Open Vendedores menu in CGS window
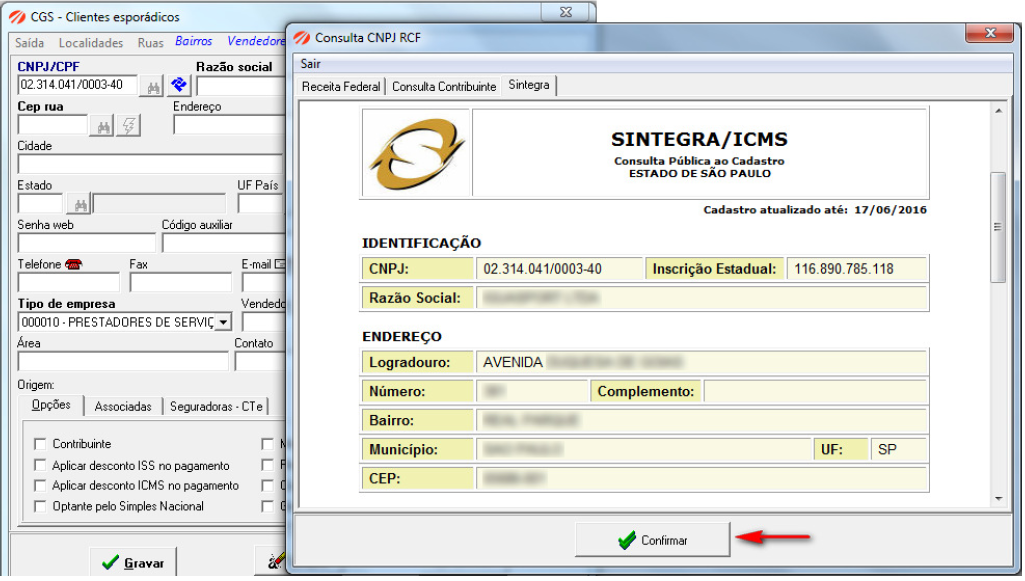1025x581 pixels. (256, 41)
